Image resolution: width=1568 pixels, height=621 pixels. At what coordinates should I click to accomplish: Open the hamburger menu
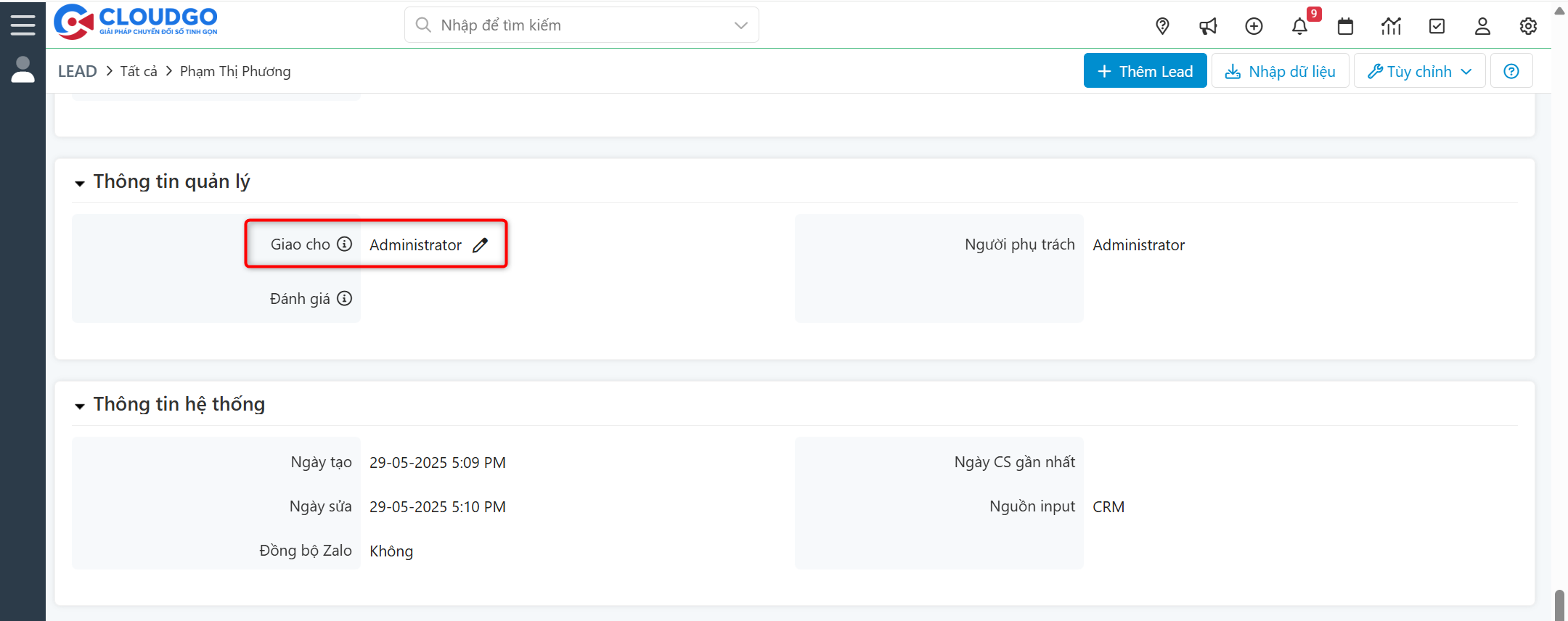23,25
